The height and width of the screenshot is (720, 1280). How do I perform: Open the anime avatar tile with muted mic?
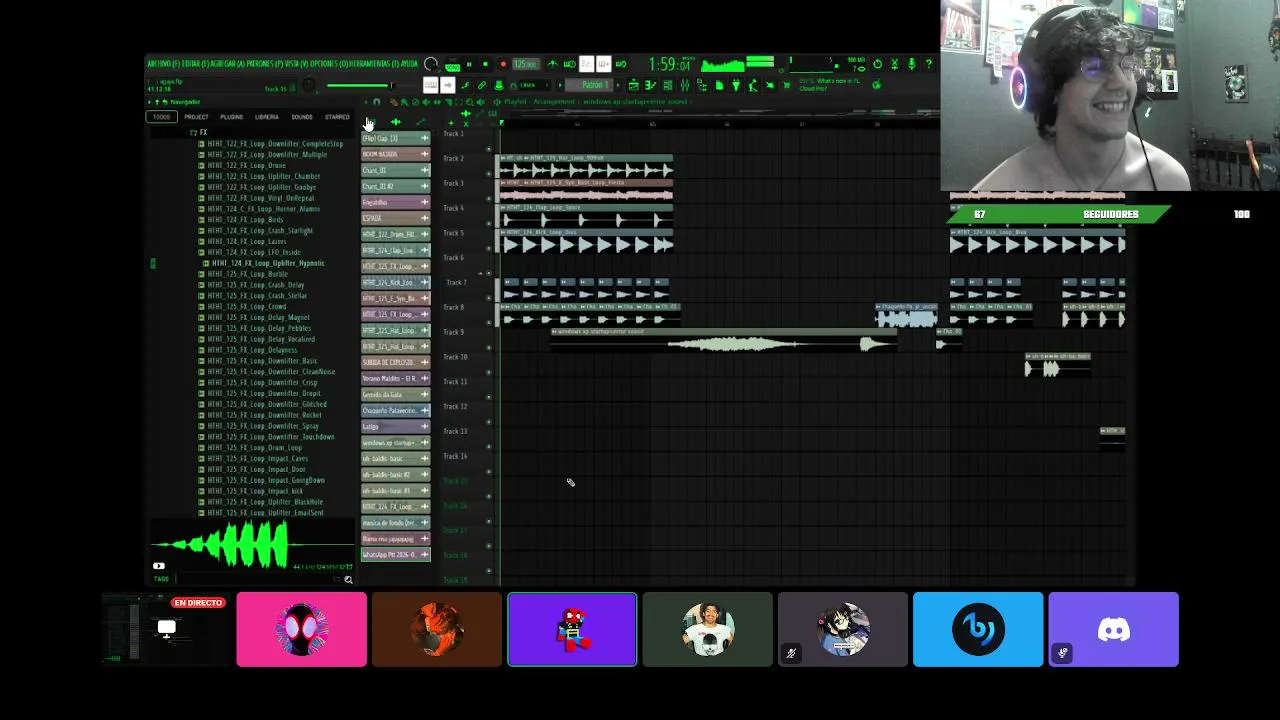[x=843, y=629]
